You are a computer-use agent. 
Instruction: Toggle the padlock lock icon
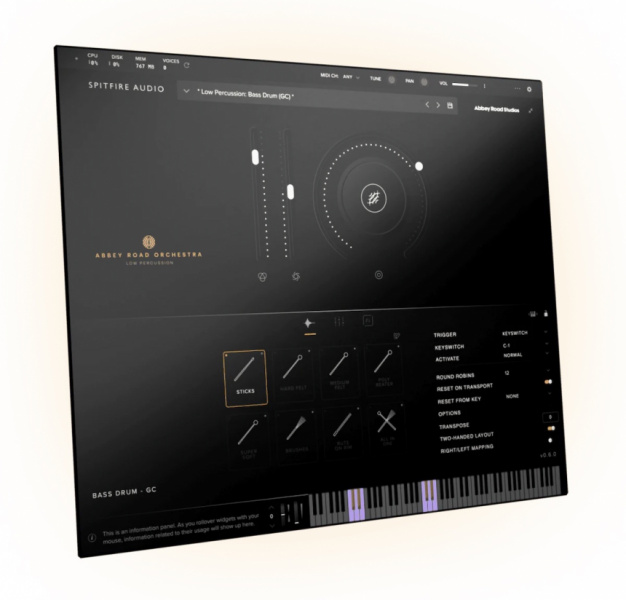[546, 313]
